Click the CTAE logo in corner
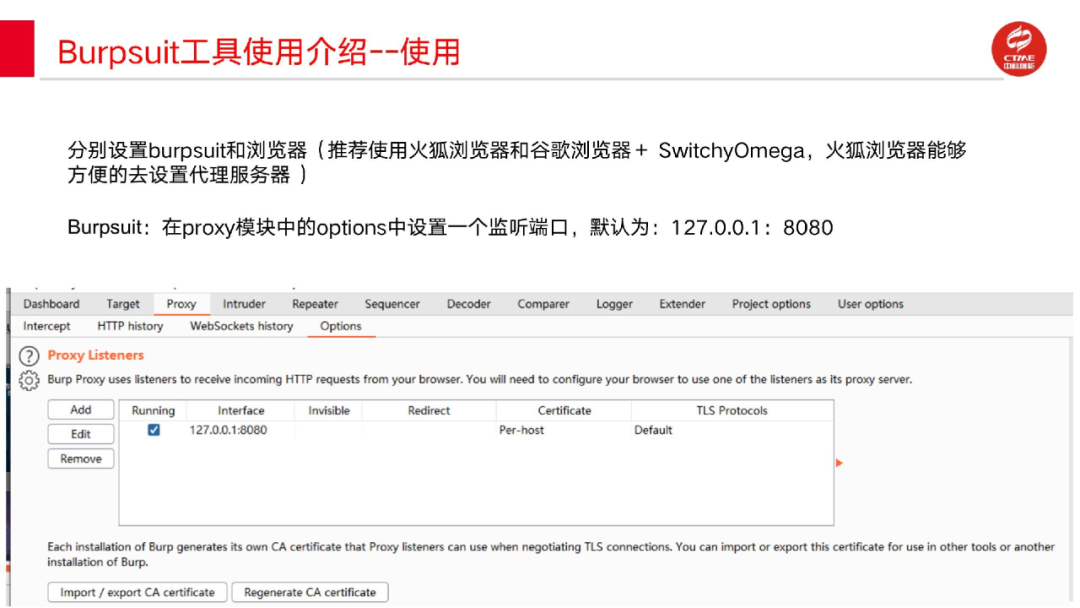Screen dimensions: 1080x608 tap(1019, 49)
